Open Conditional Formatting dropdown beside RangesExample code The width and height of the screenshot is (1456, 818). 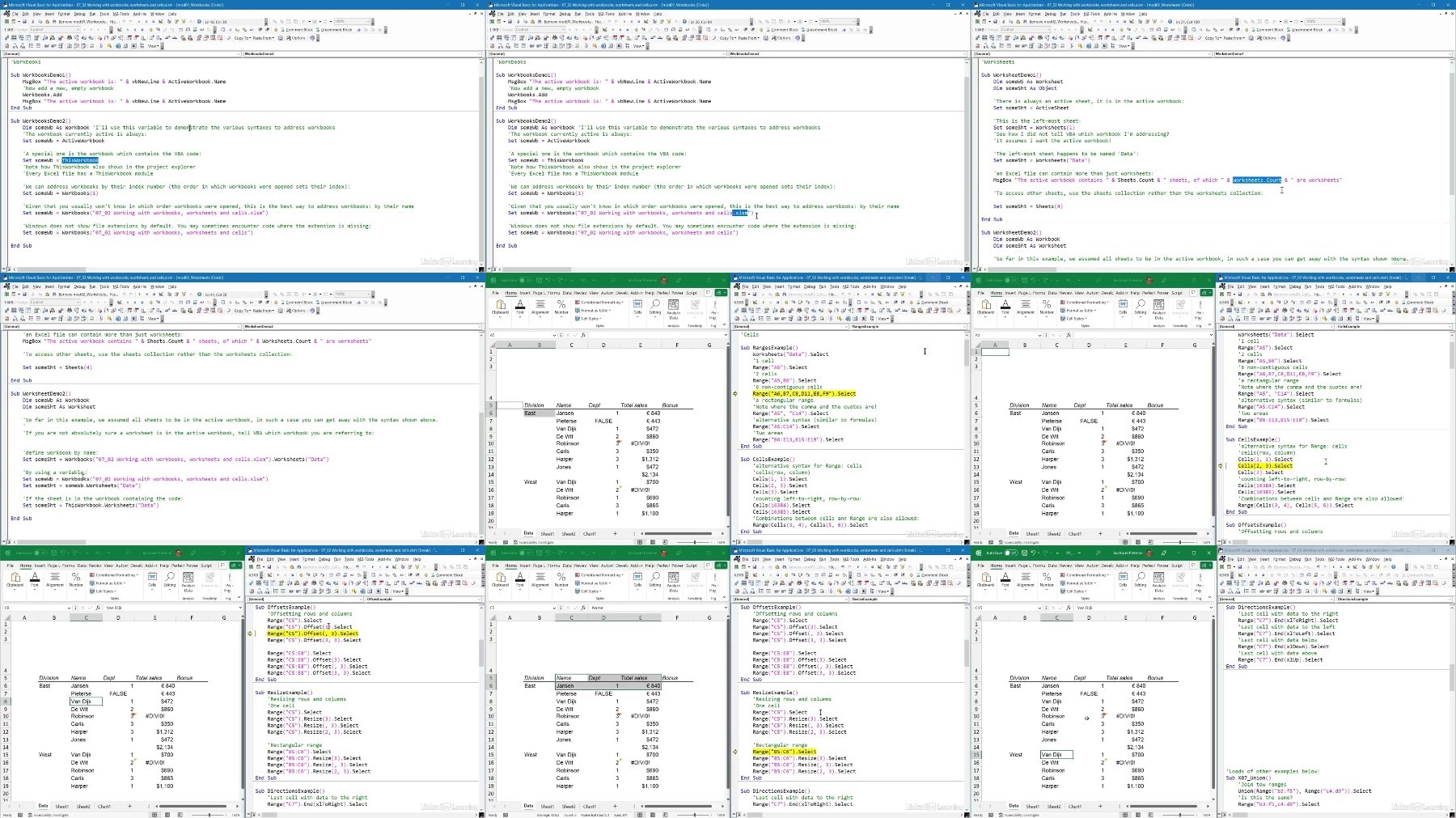coord(599,303)
